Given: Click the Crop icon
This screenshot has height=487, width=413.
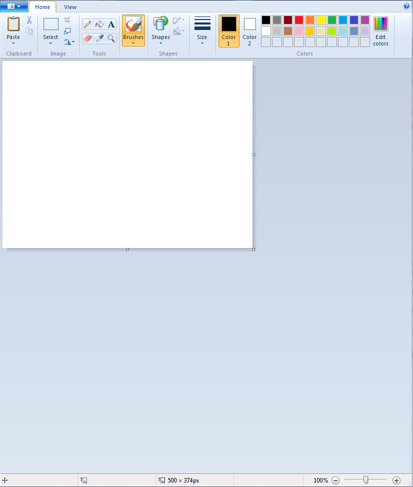Looking at the screenshot, I should (67, 20).
